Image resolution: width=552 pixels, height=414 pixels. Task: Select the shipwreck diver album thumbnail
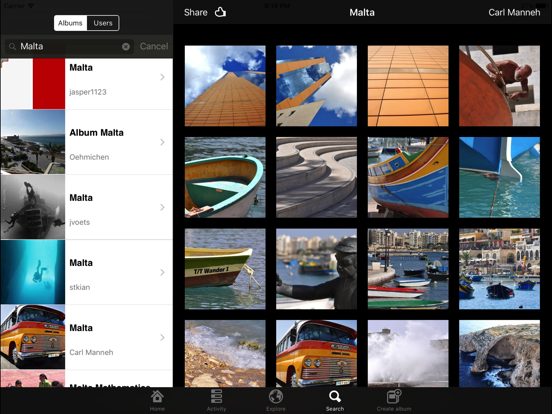click(x=33, y=207)
